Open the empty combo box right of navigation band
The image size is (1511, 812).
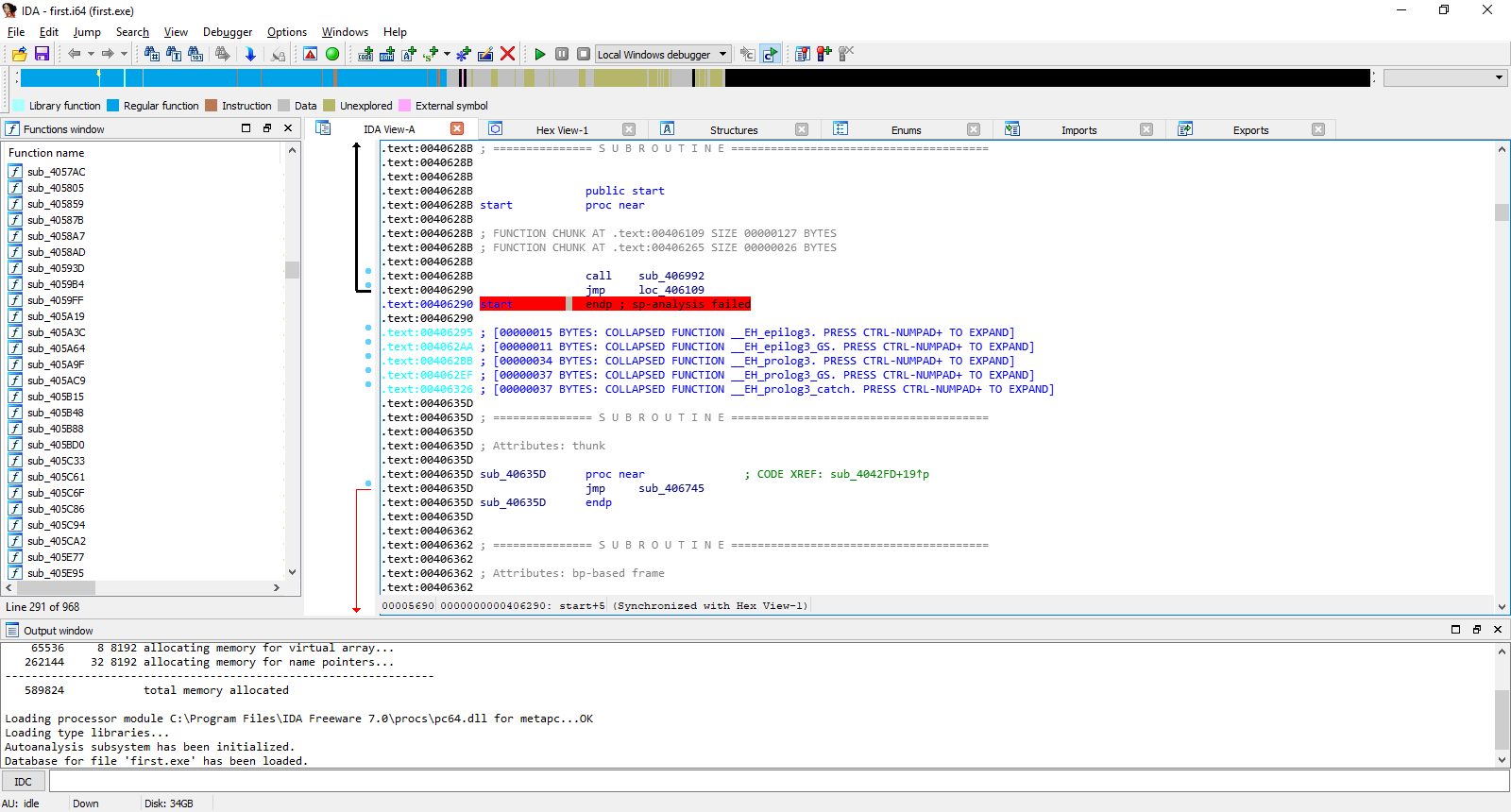click(x=1445, y=77)
